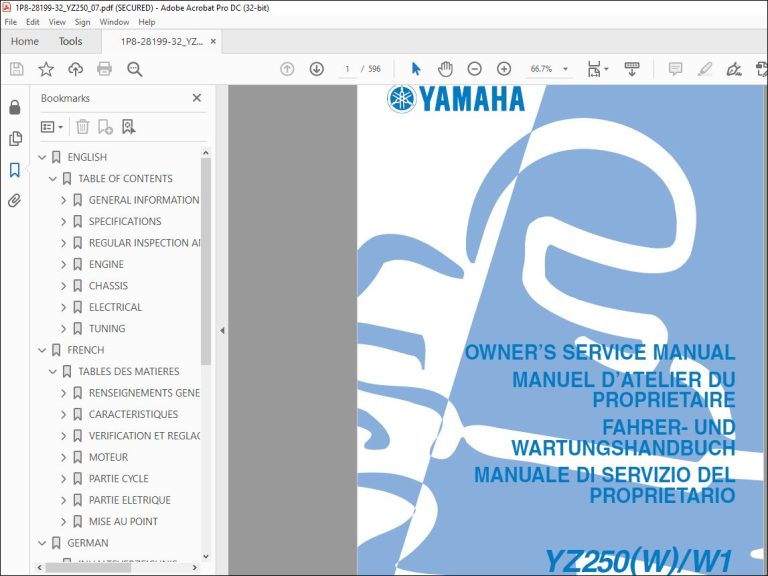This screenshot has height=576, width=768.
Task: Open the Find text magnifier icon
Action: pos(135,69)
